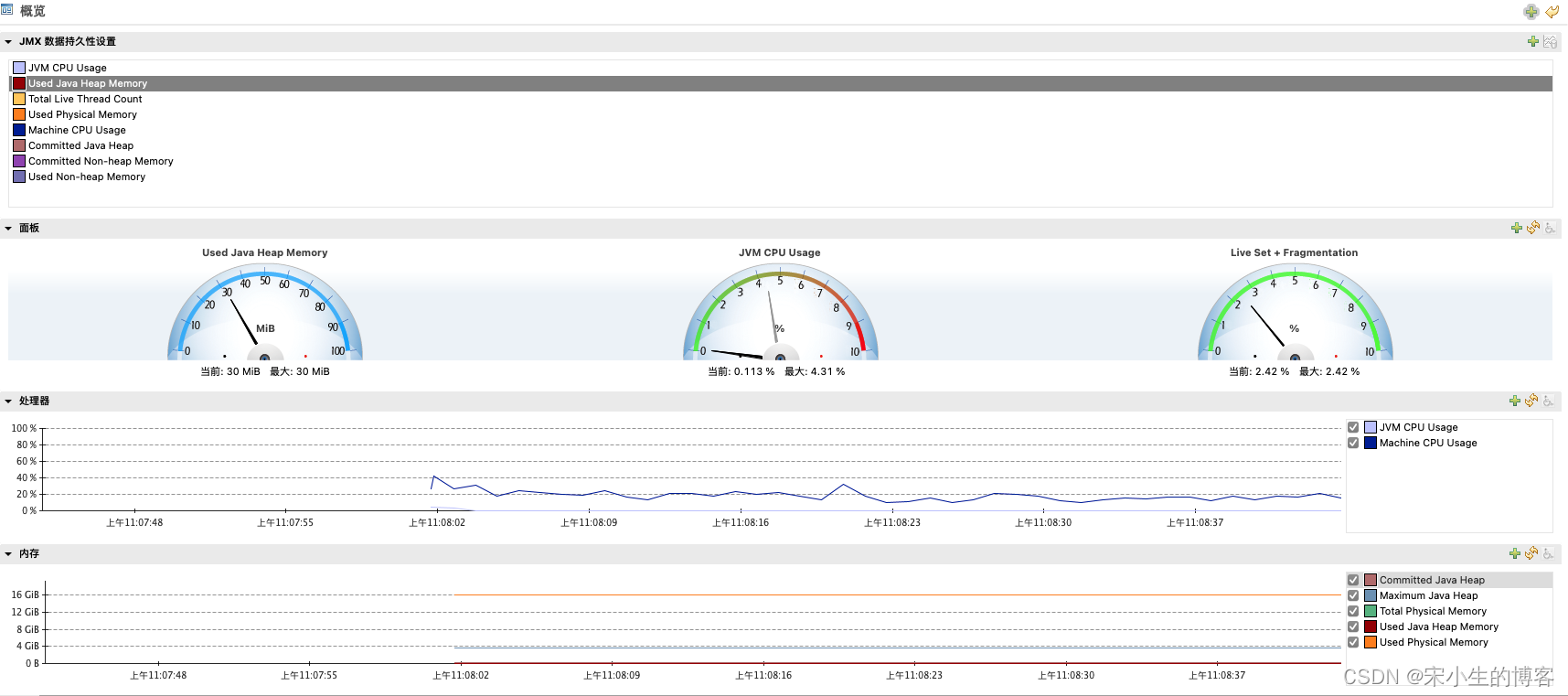
Task: Click the Live Set + Fragmentation gauge dial
Action: tap(1295, 313)
